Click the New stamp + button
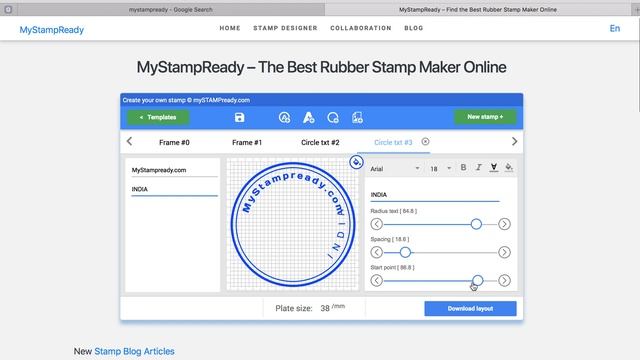 [x=485, y=117]
